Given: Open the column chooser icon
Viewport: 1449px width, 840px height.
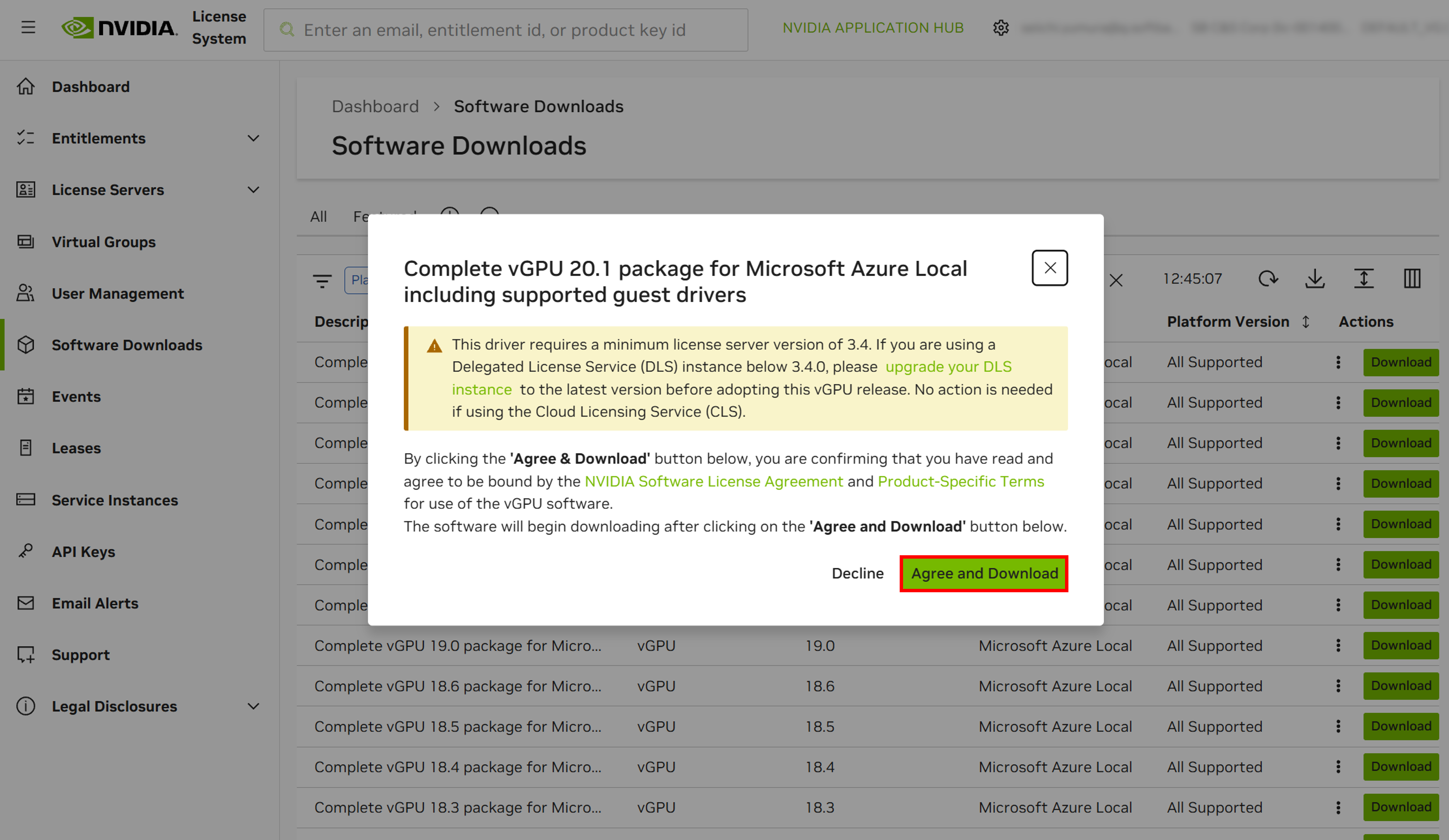Looking at the screenshot, I should coord(1412,279).
